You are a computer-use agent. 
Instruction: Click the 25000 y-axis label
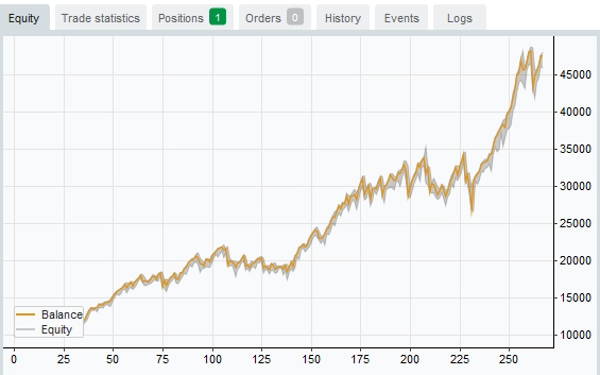click(x=575, y=223)
